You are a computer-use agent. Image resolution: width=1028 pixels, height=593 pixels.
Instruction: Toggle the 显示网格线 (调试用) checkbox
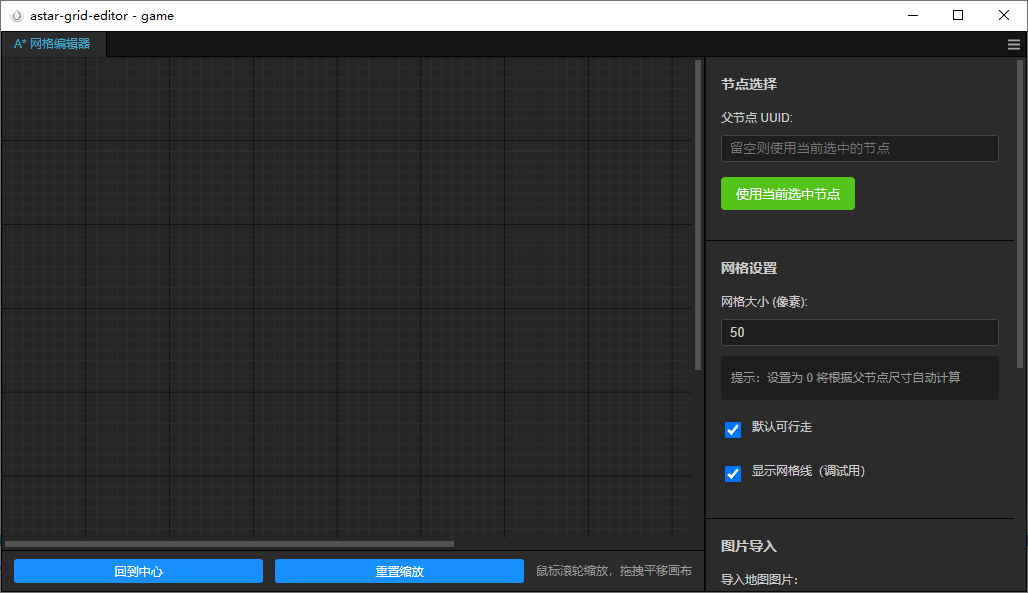click(x=733, y=474)
